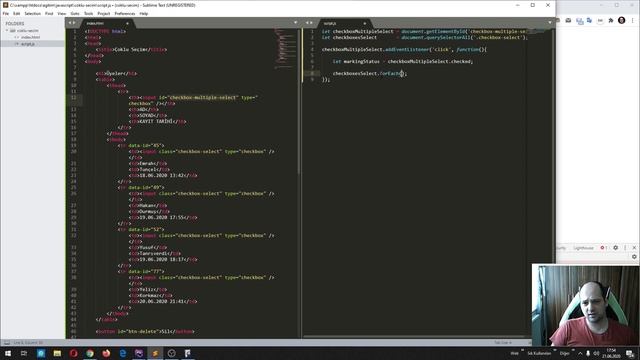Open the Tools menu
640x360 pixels.
(x=88, y=13)
